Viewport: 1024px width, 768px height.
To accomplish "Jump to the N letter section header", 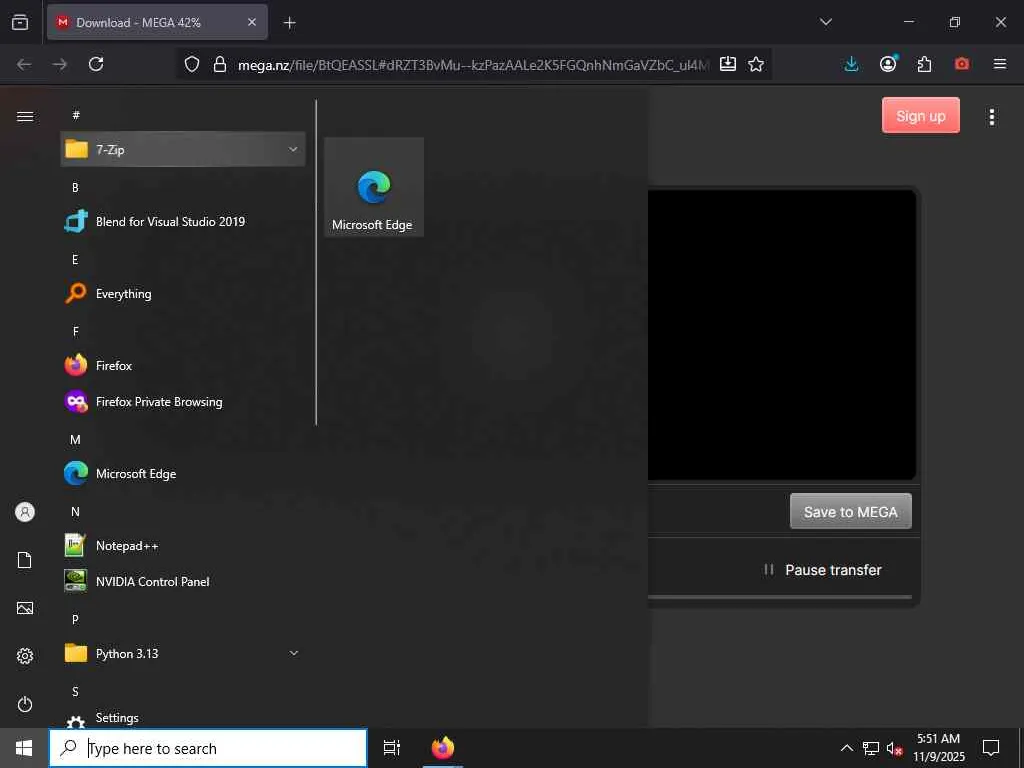I will pyautogui.click(x=75, y=512).
